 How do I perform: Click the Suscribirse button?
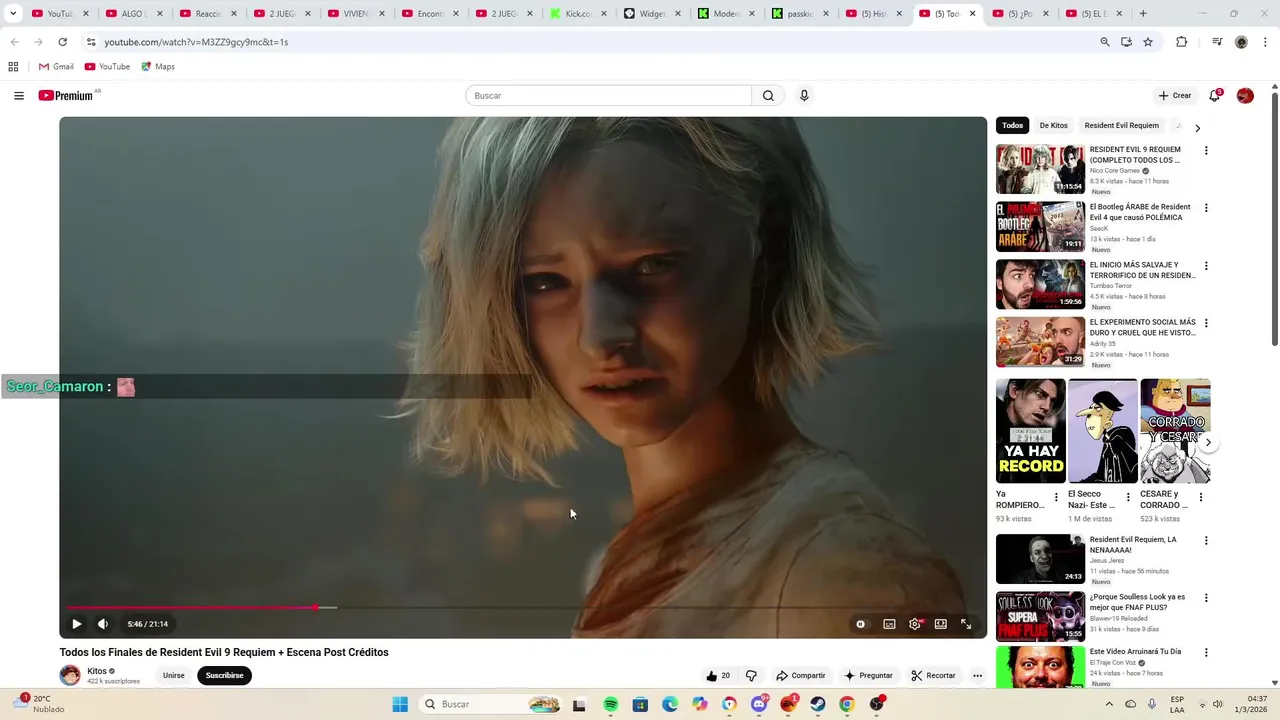[x=224, y=676]
